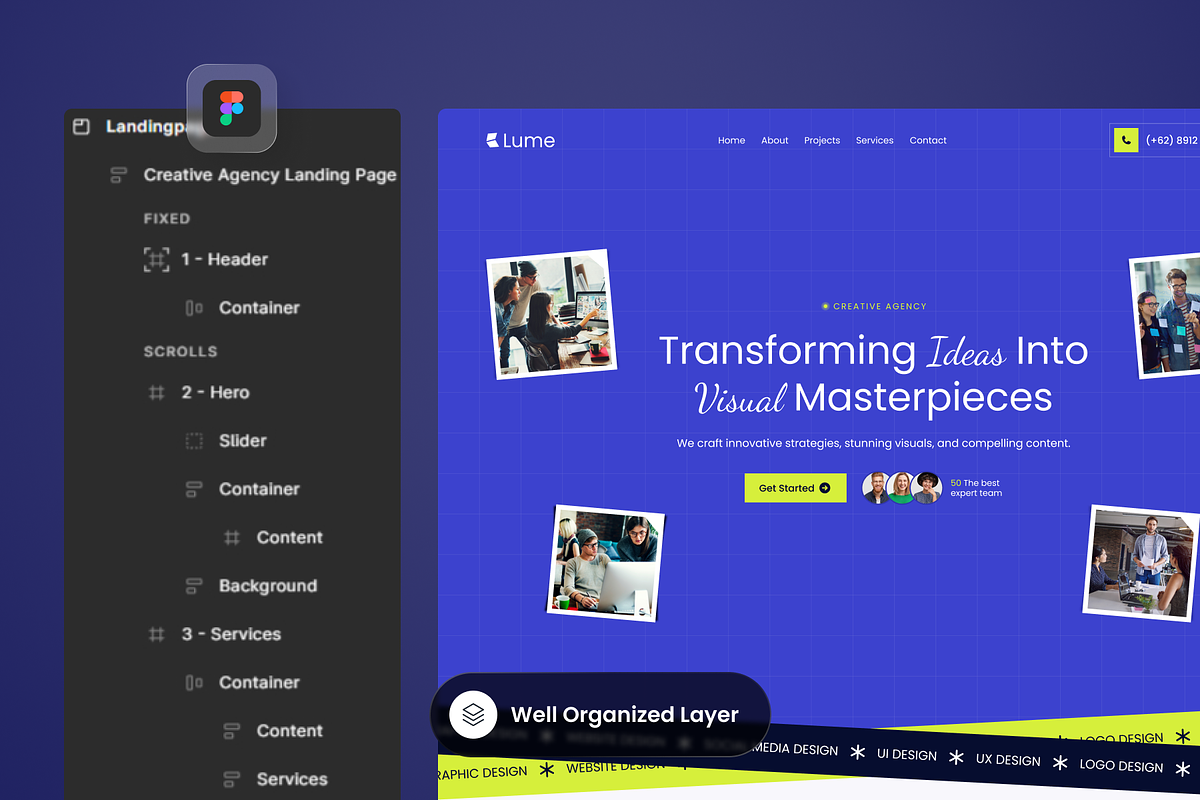Image resolution: width=1200 pixels, height=800 pixels.
Task: Open the Contact nav link
Action: (928, 141)
